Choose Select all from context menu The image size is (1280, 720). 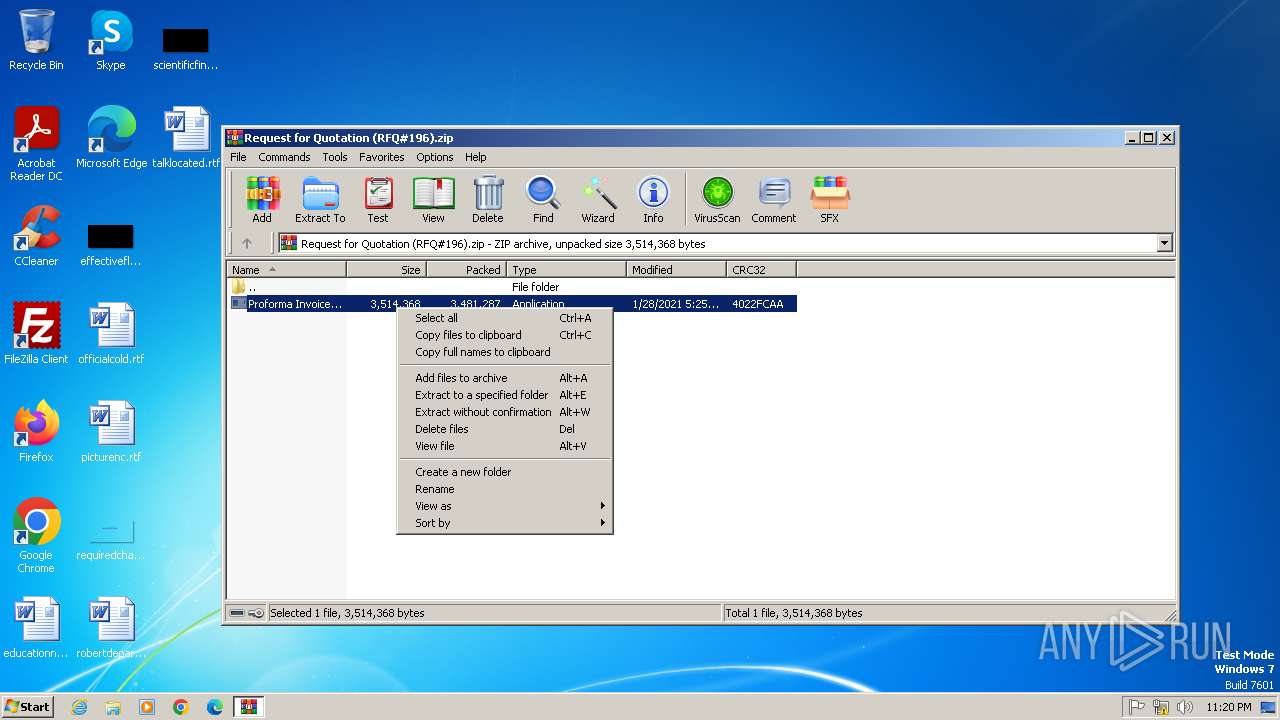pos(505,318)
